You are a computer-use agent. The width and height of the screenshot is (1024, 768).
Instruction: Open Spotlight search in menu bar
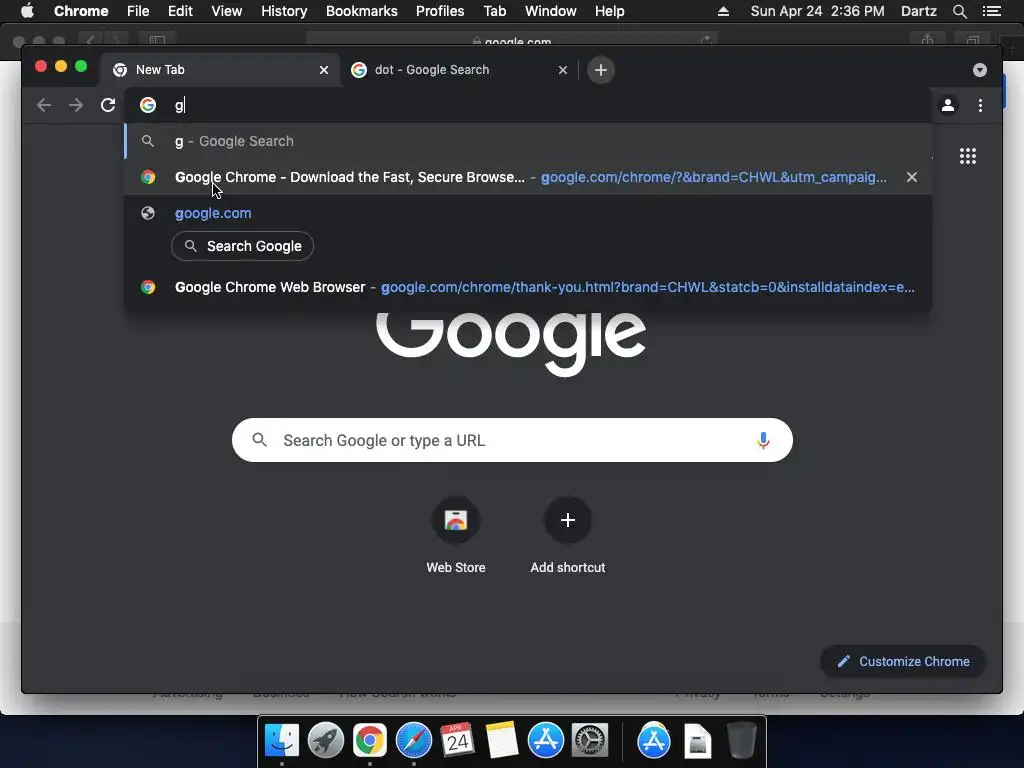[959, 11]
